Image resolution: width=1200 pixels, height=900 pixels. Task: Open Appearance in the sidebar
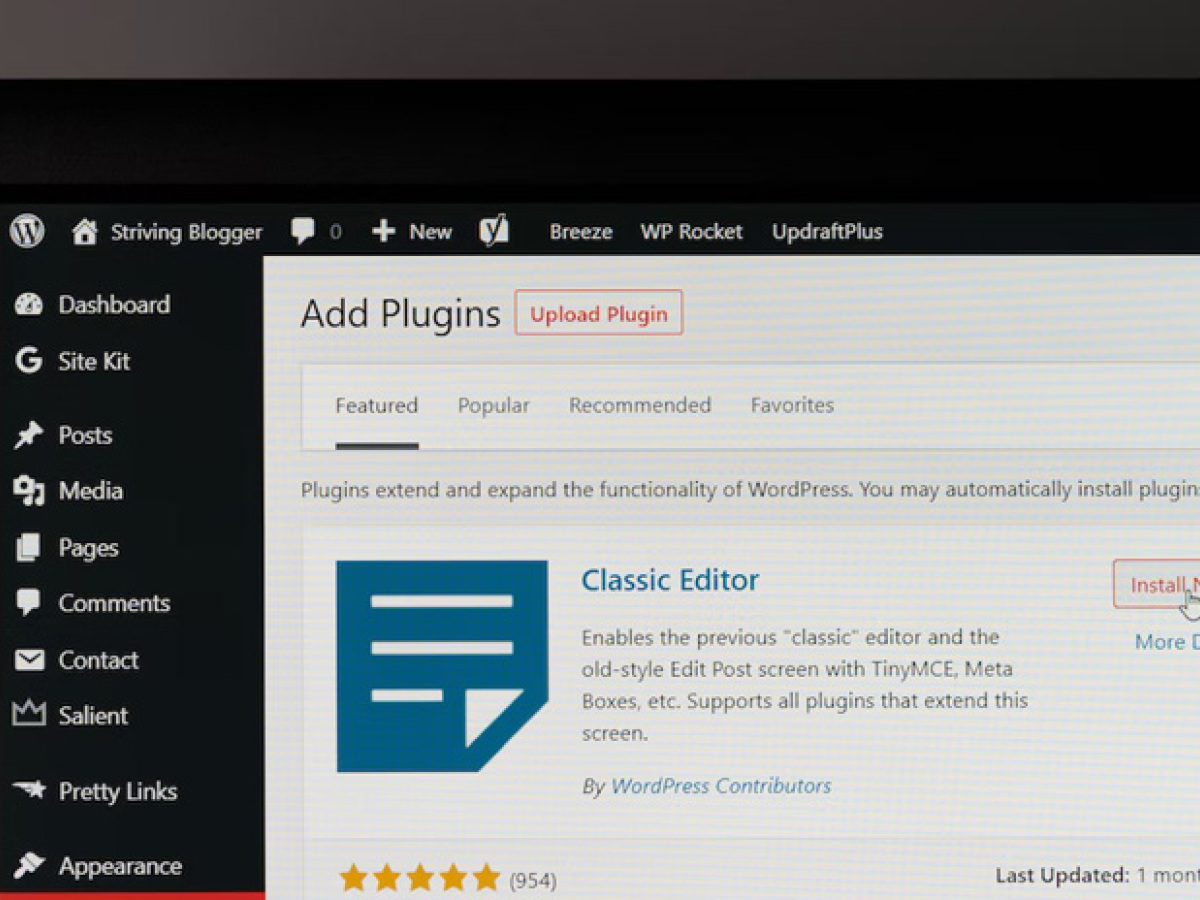pos(120,866)
